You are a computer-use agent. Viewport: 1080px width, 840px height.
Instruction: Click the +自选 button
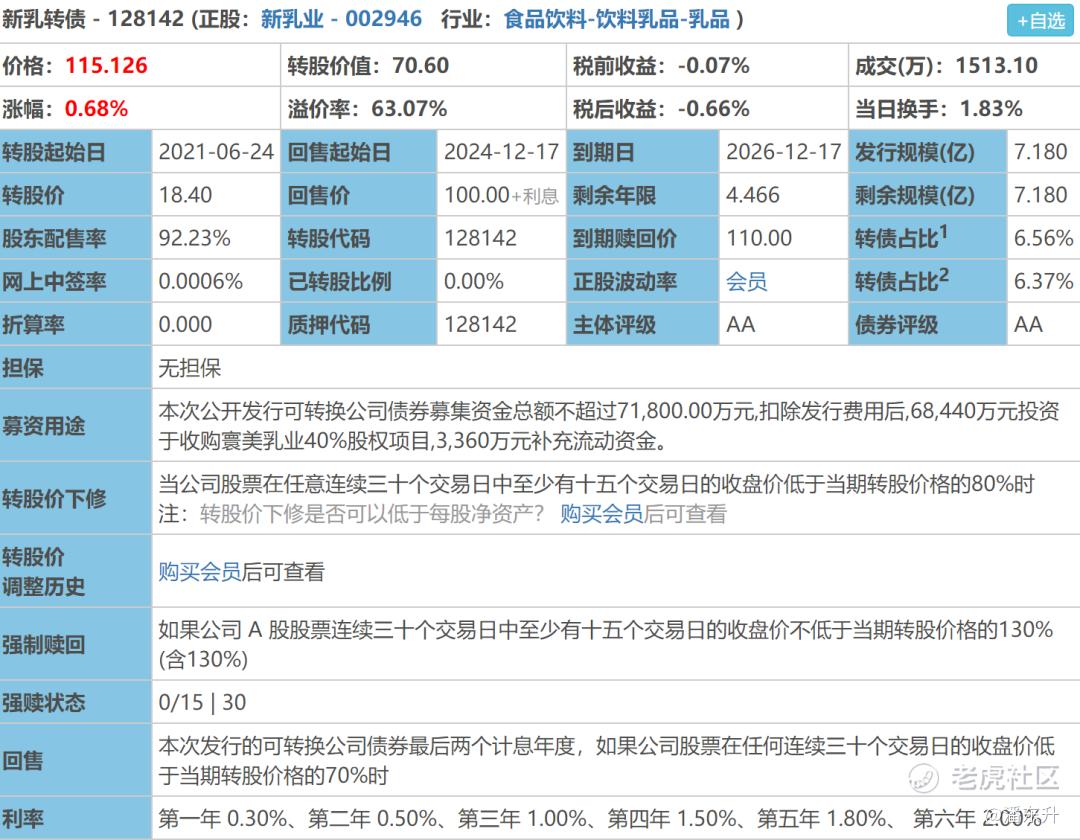pos(1040,20)
